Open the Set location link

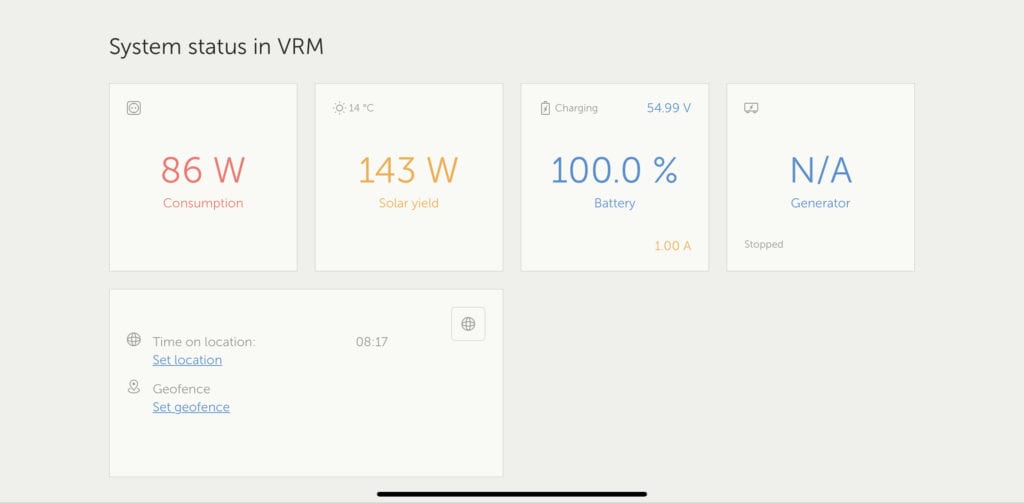click(x=187, y=360)
